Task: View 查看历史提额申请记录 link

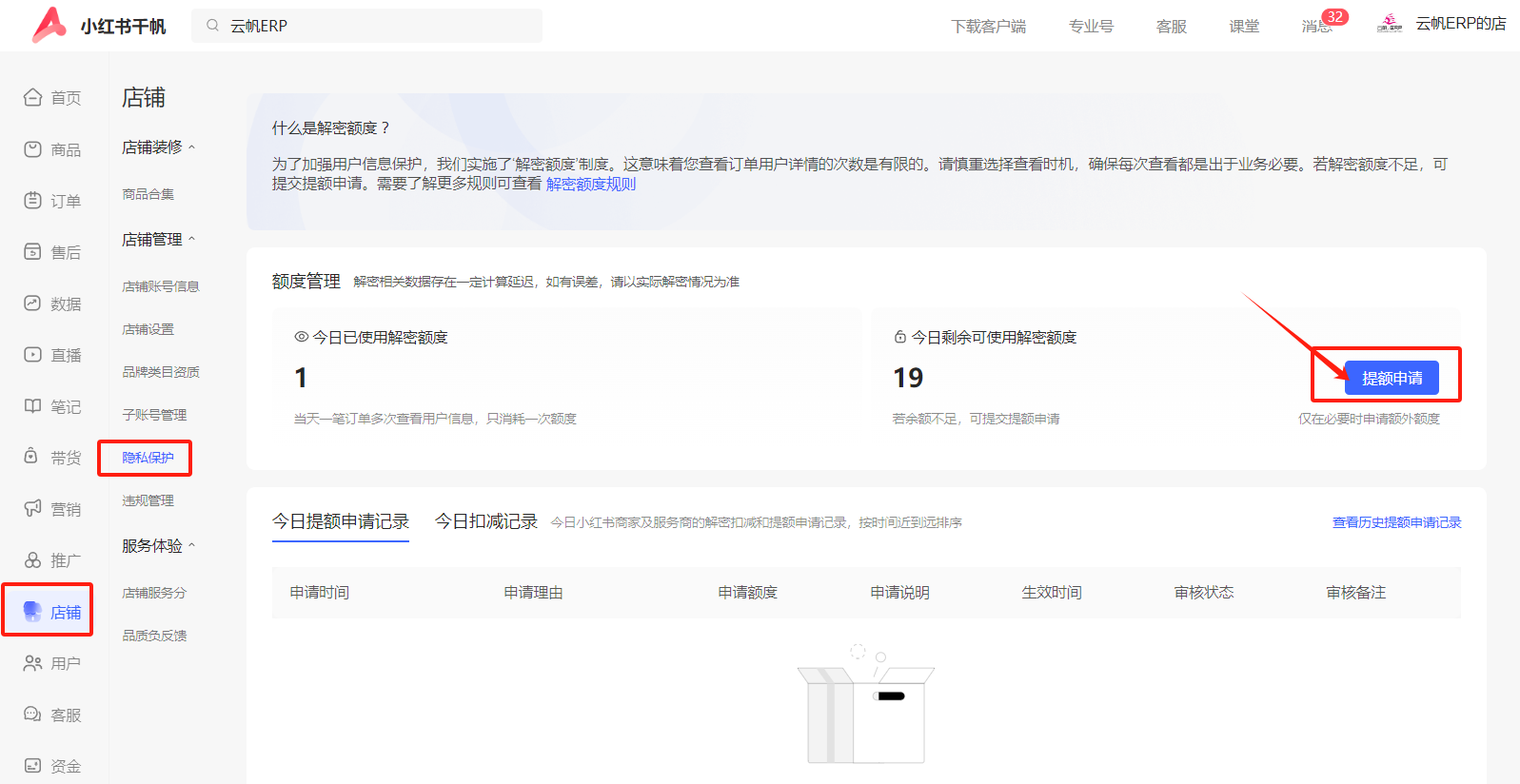Action: 1395,522
